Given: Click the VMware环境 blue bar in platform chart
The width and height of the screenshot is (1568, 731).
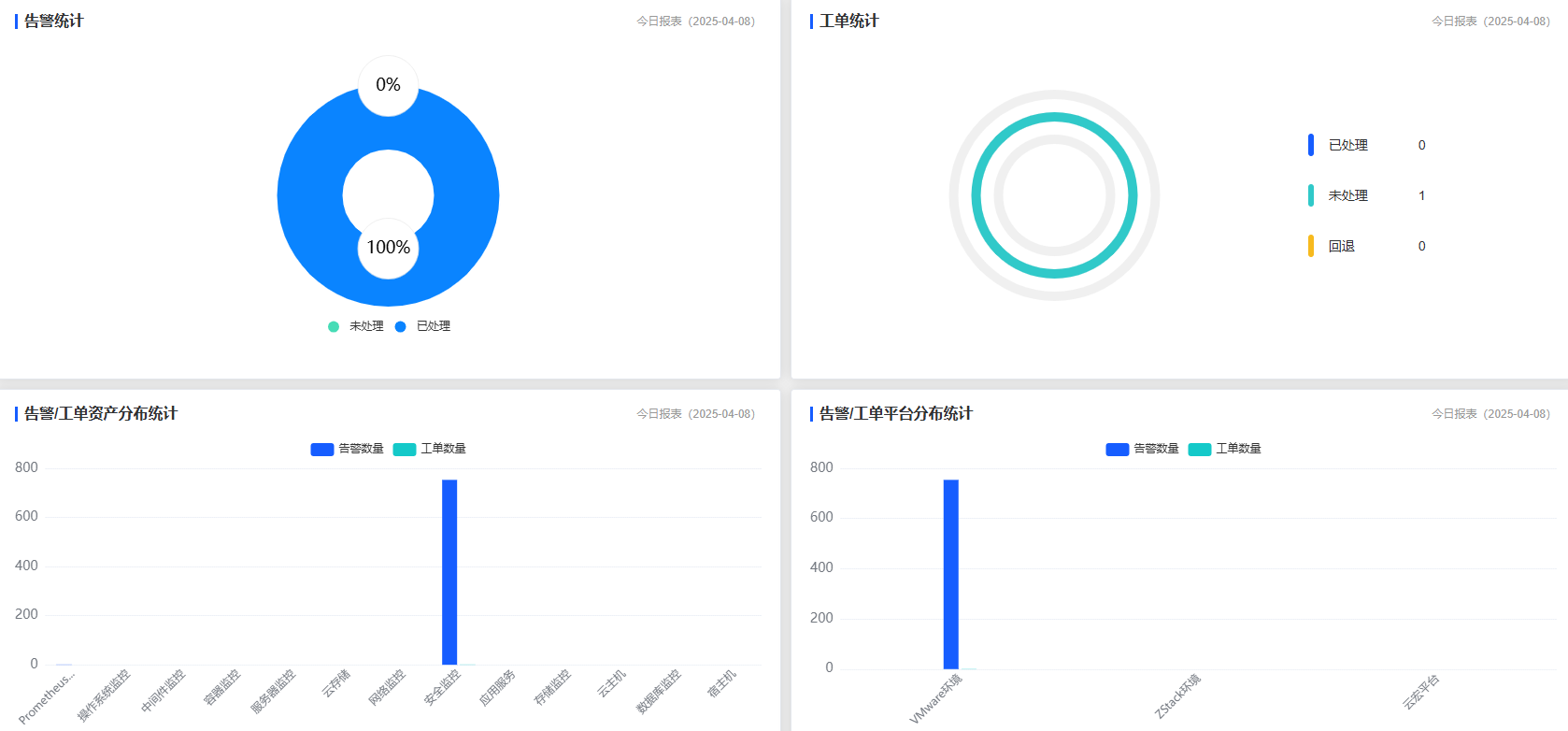Looking at the screenshot, I should point(951,574).
